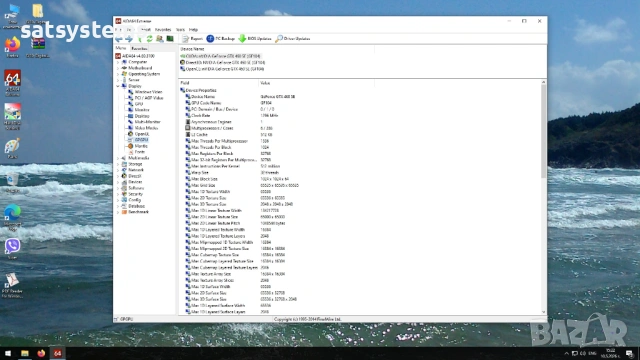Expand the Security tree node

click(118, 194)
